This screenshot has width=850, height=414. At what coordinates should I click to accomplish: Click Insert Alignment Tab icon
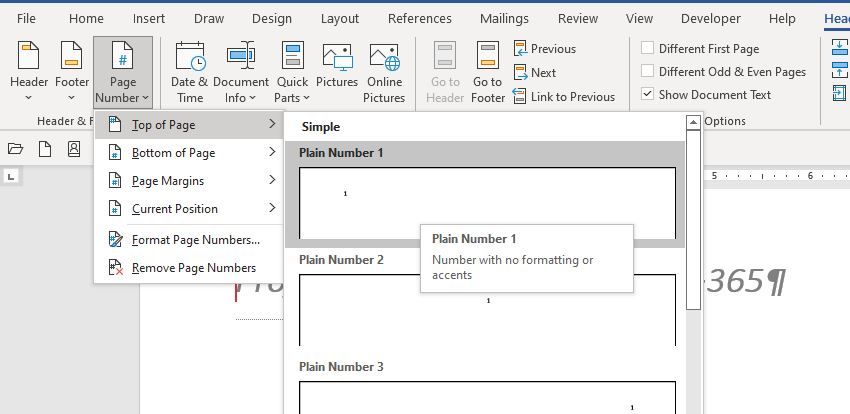coord(839,93)
